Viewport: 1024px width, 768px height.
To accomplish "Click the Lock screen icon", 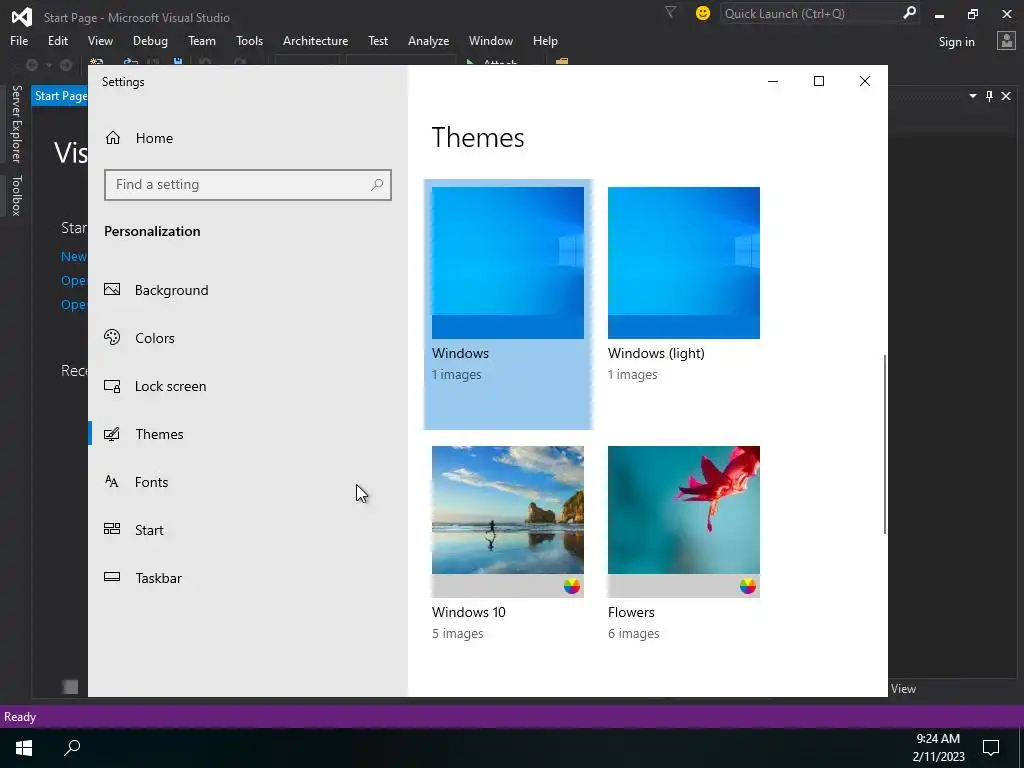I will pos(112,386).
